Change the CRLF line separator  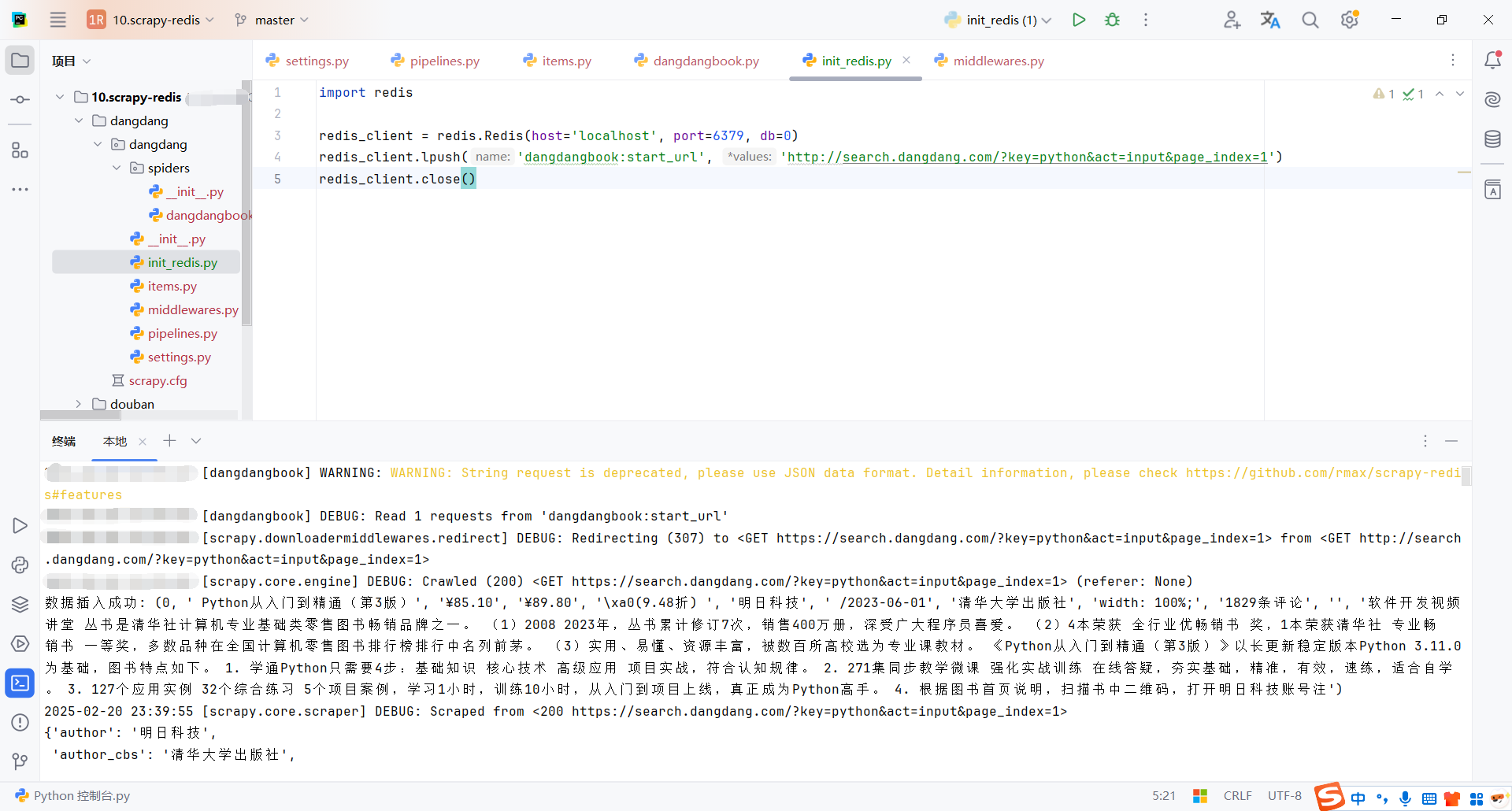point(1237,796)
